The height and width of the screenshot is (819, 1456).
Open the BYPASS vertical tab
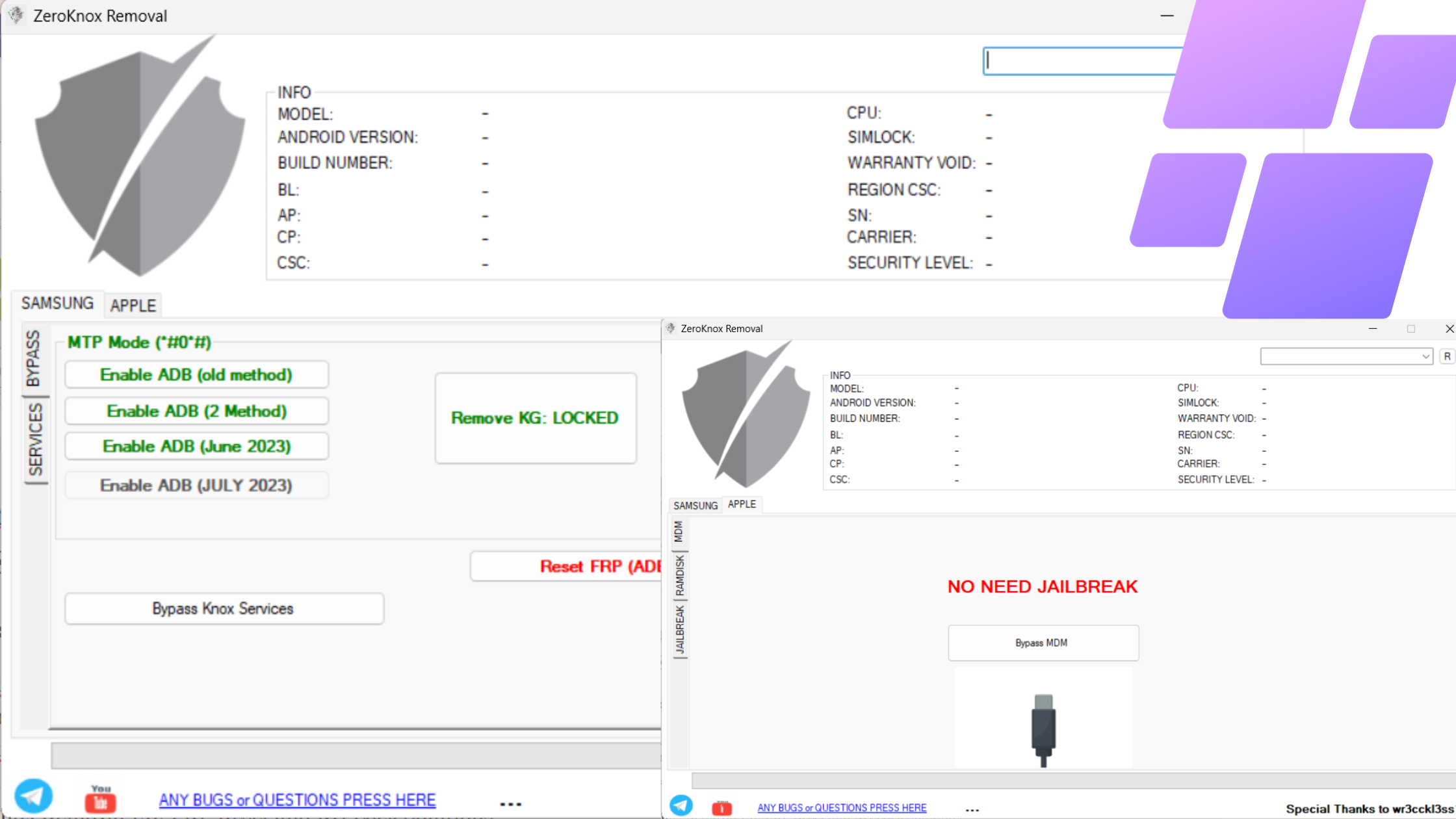click(33, 358)
